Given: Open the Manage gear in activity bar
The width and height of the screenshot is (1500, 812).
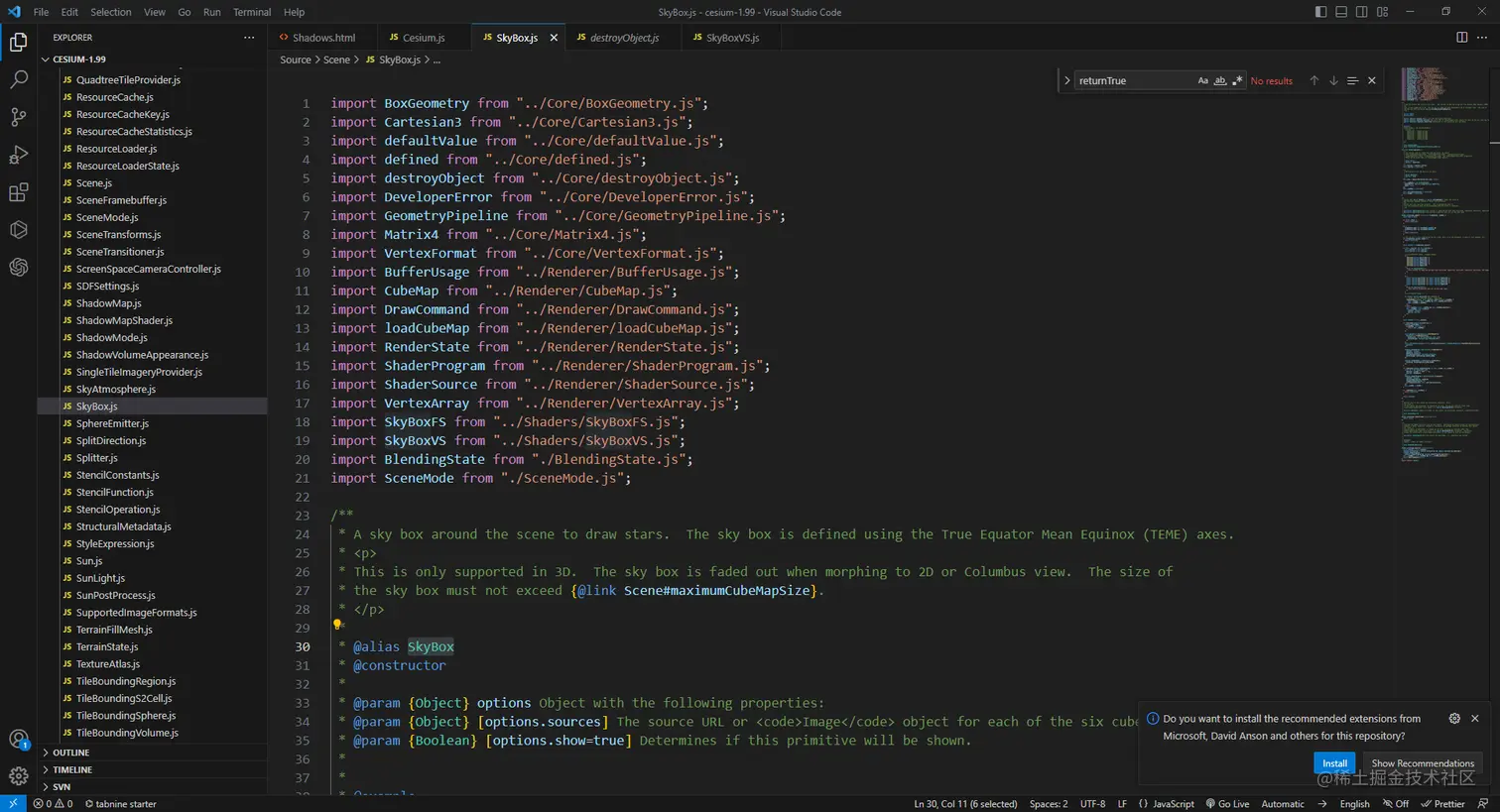Looking at the screenshot, I should tap(18, 776).
